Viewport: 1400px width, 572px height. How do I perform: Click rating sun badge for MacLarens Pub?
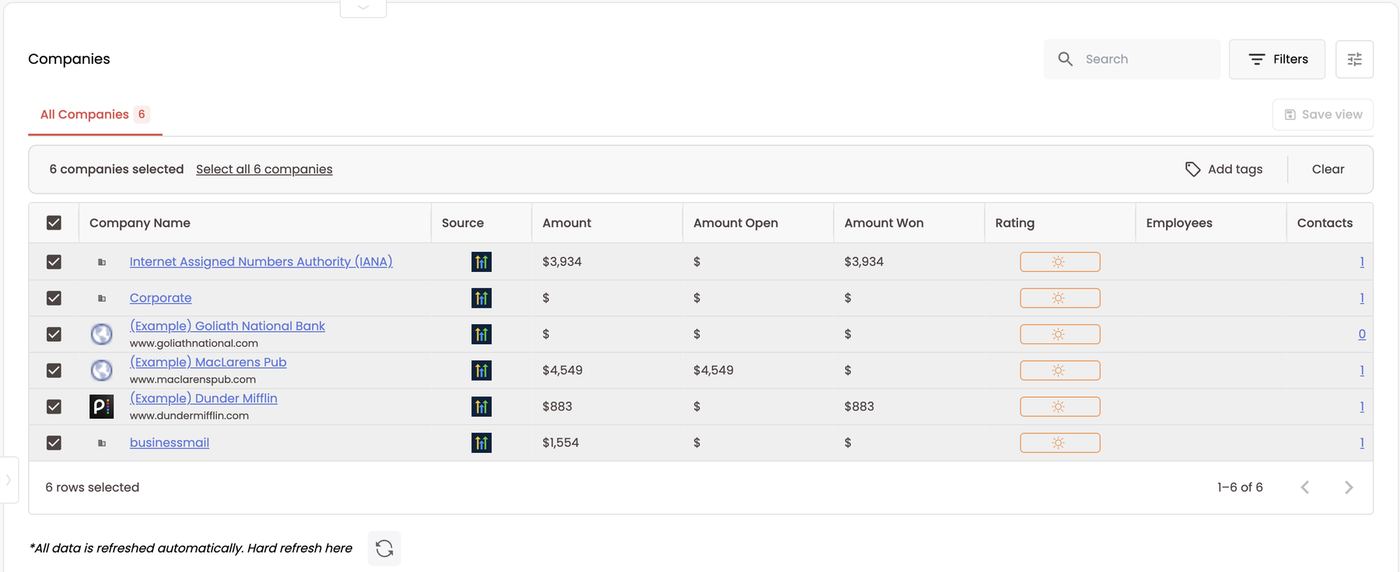(x=1060, y=370)
